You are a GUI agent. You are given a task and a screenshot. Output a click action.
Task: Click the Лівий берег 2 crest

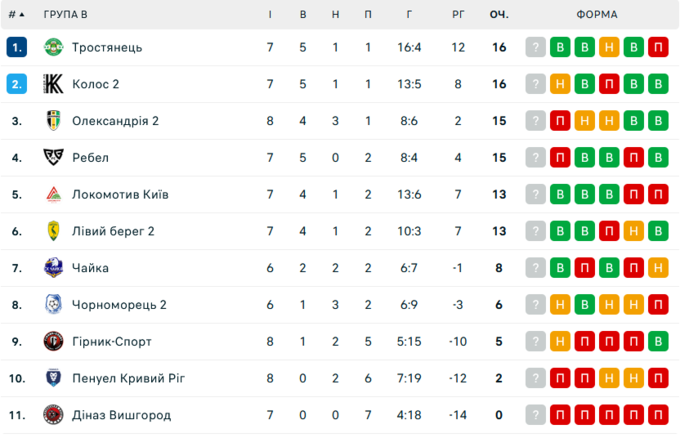(53, 231)
